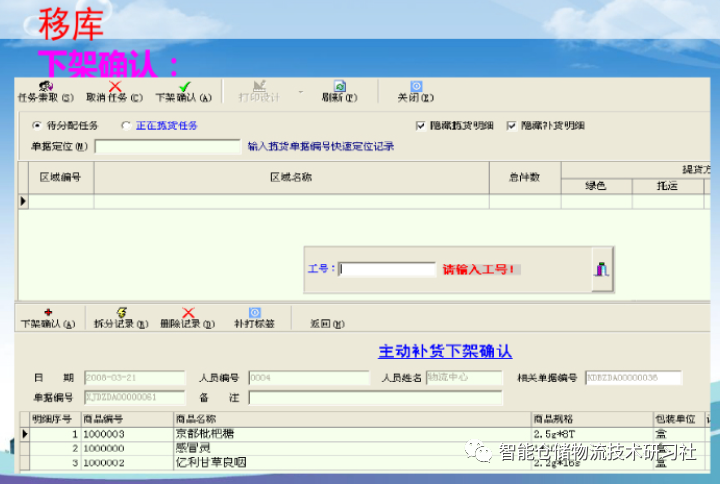Screen dimensions: 720x484
Task: Click the 关闭 (E) toolbar icon
Action: [416, 86]
